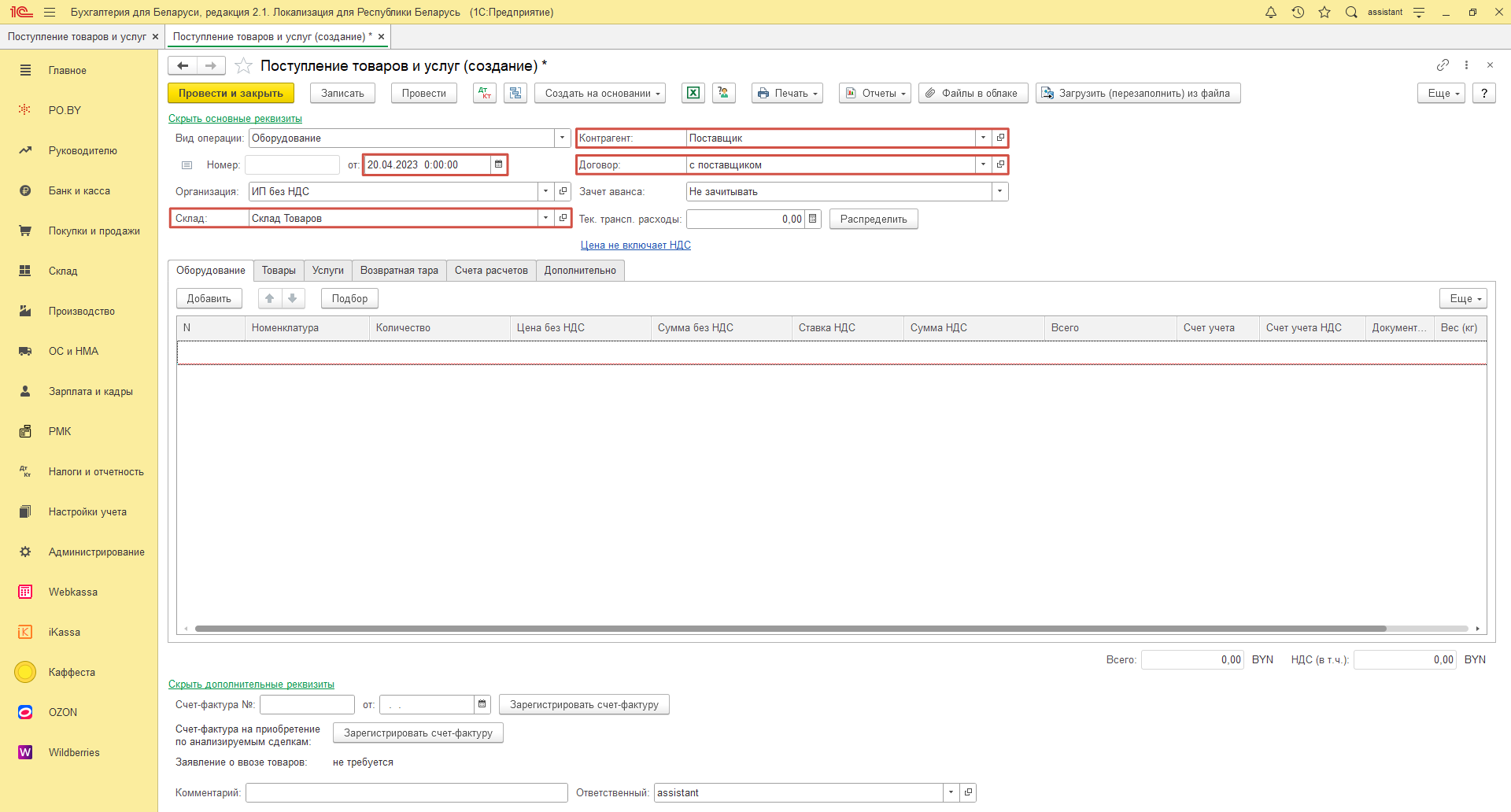
Task: Click the Комментарий input field
Action: pos(406,792)
